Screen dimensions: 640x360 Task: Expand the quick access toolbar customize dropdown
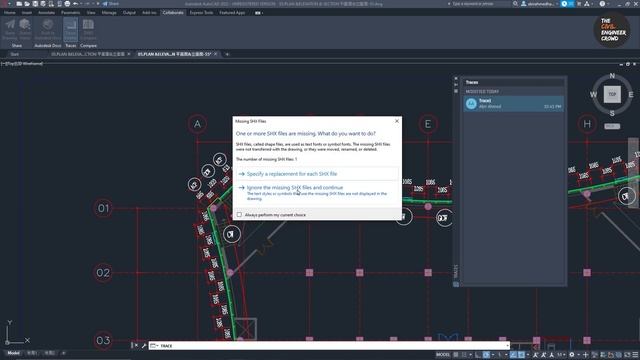pyautogui.click(x=98, y=4)
